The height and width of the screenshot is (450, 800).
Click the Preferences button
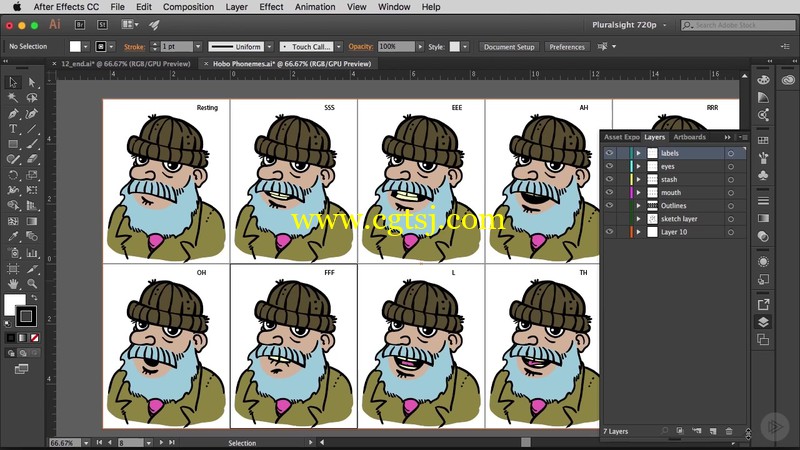click(x=567, y=46)
